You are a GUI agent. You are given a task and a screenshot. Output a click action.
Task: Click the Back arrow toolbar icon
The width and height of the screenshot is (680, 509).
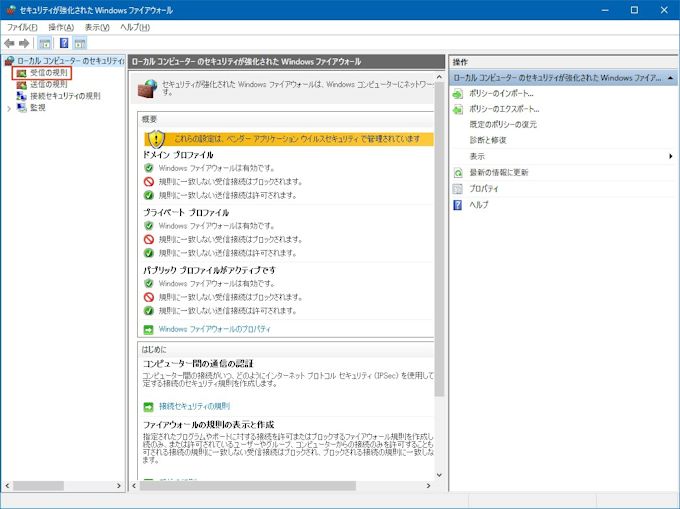[x=9, y=43]
